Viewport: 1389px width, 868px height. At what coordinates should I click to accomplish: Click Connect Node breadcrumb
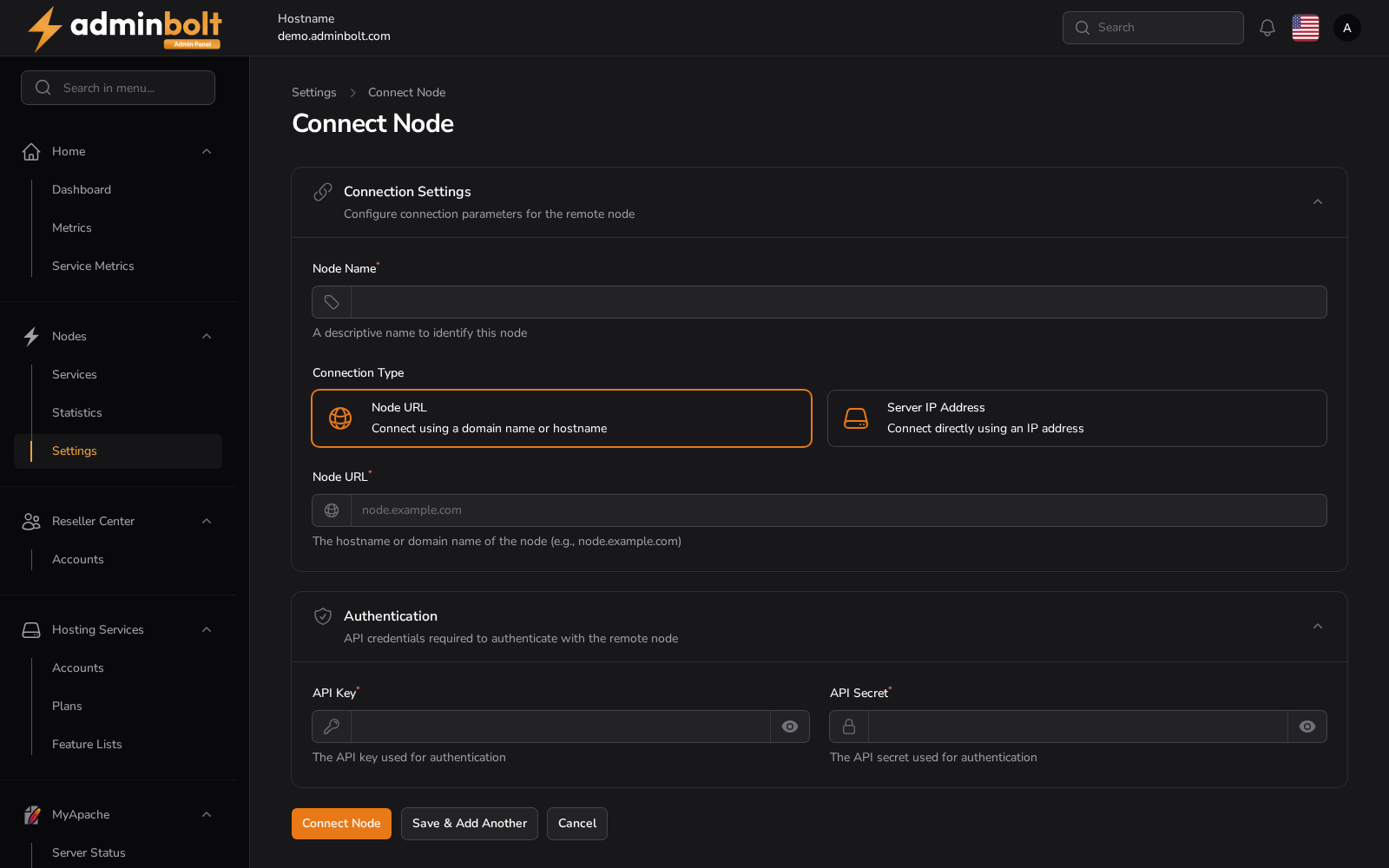tap(407, 93)
